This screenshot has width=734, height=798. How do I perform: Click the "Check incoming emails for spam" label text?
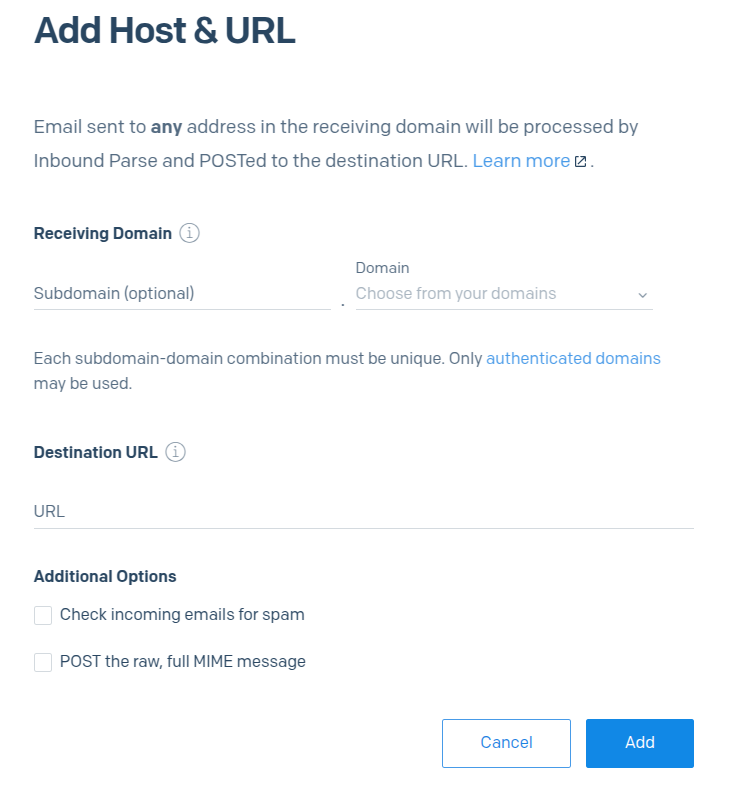(182, 614)
